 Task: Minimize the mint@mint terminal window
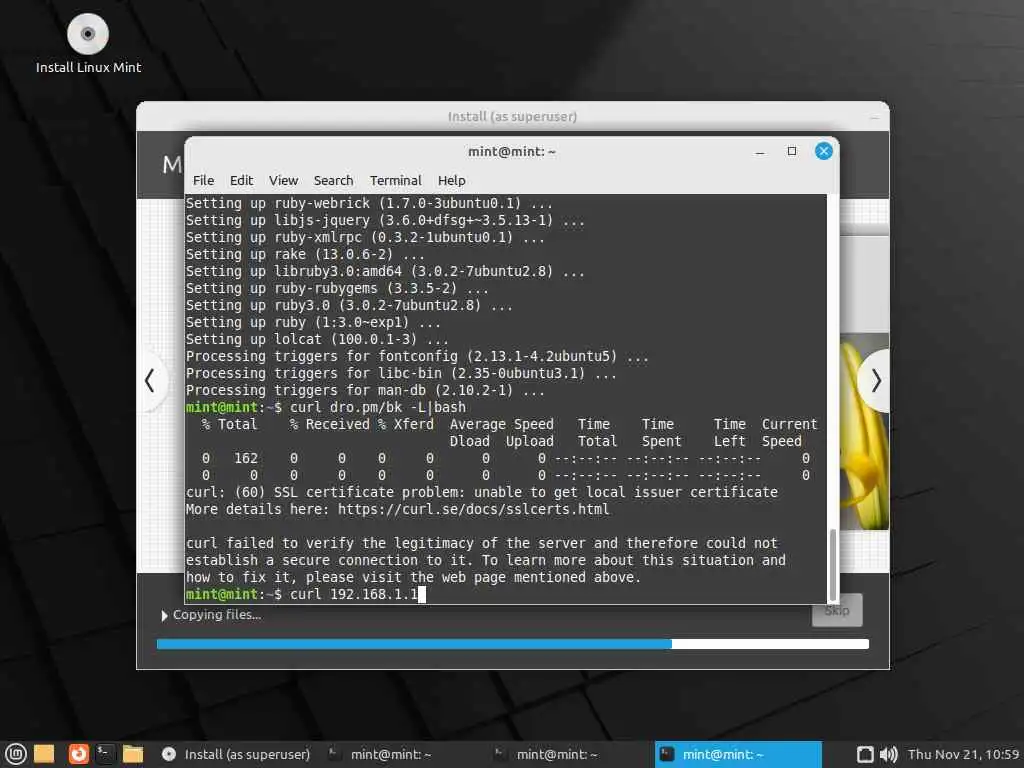tap(760, 152)
